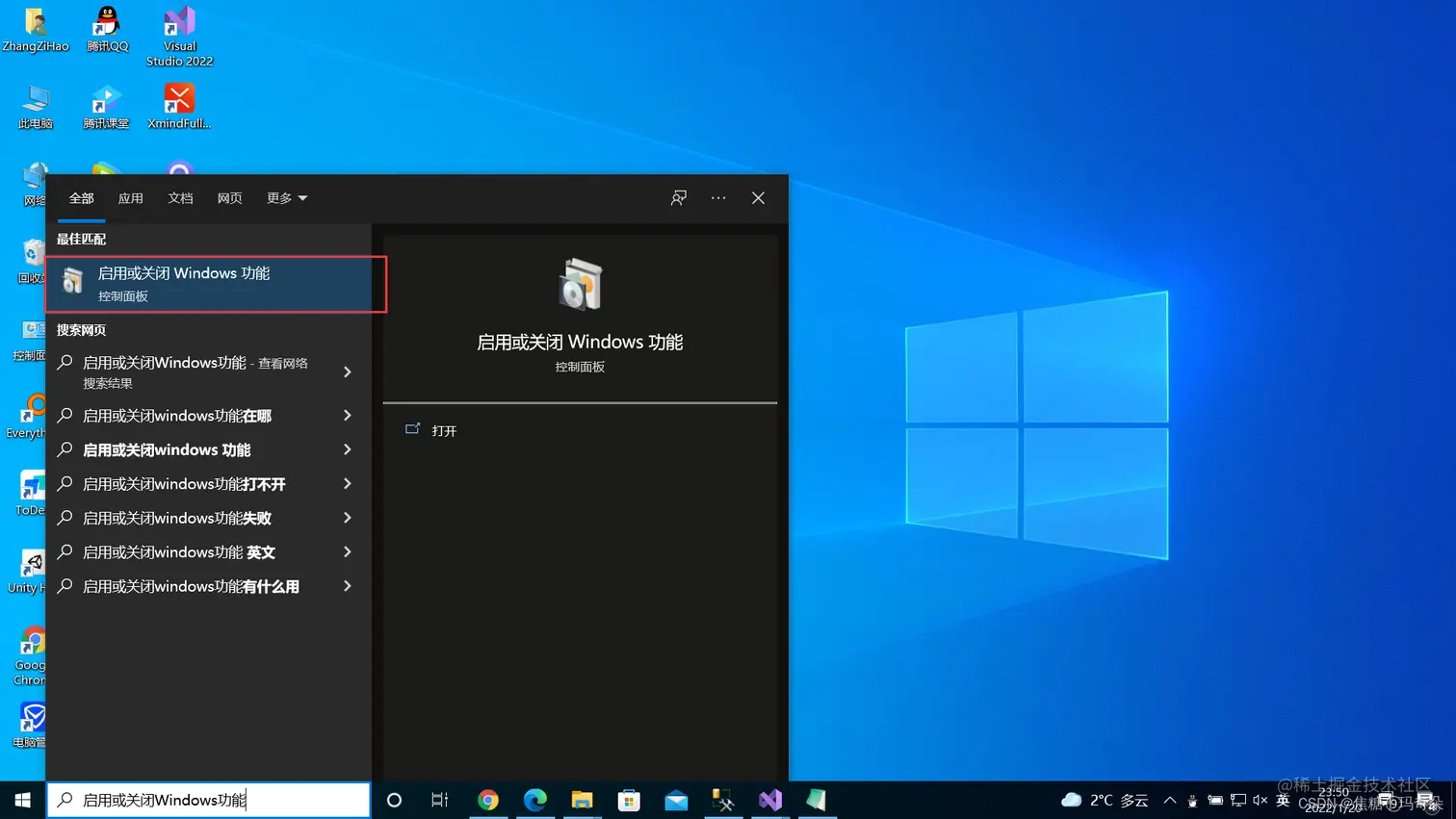Viewport: 1456px width, 819px height.
Task: Open 此电脑 desktop icon
Action: [36, 107]
